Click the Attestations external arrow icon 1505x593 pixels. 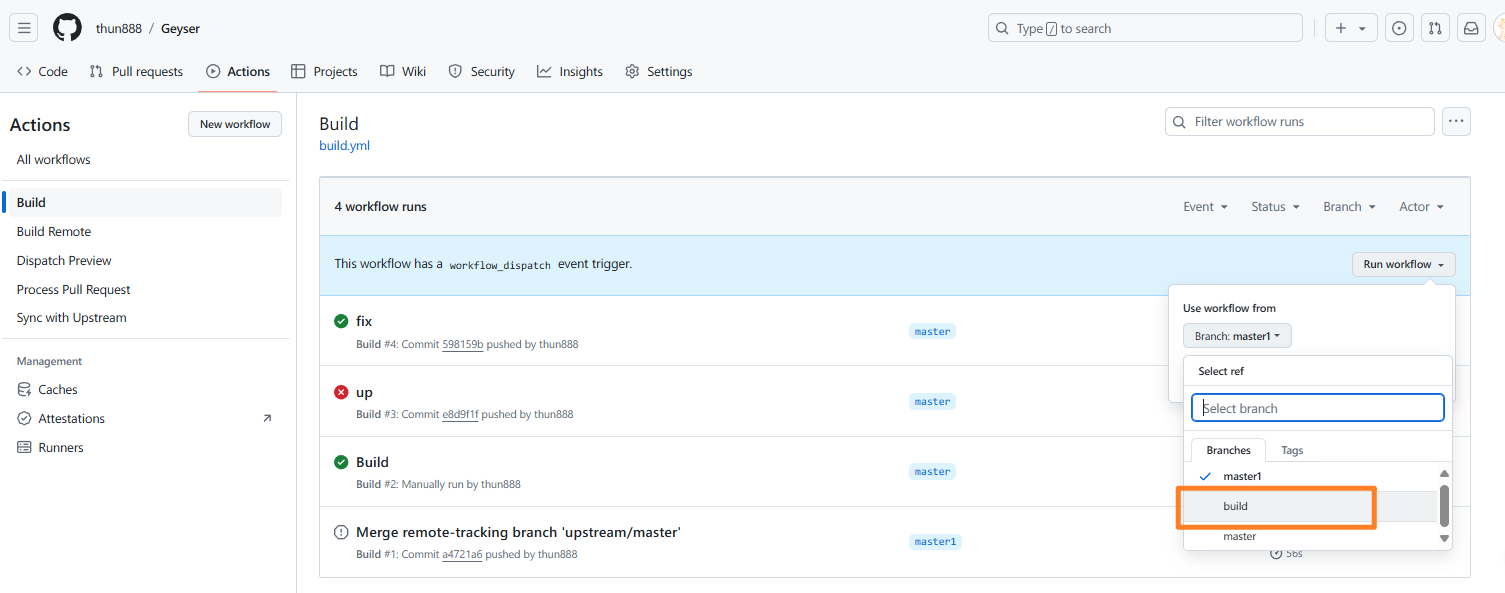point(267,418)
